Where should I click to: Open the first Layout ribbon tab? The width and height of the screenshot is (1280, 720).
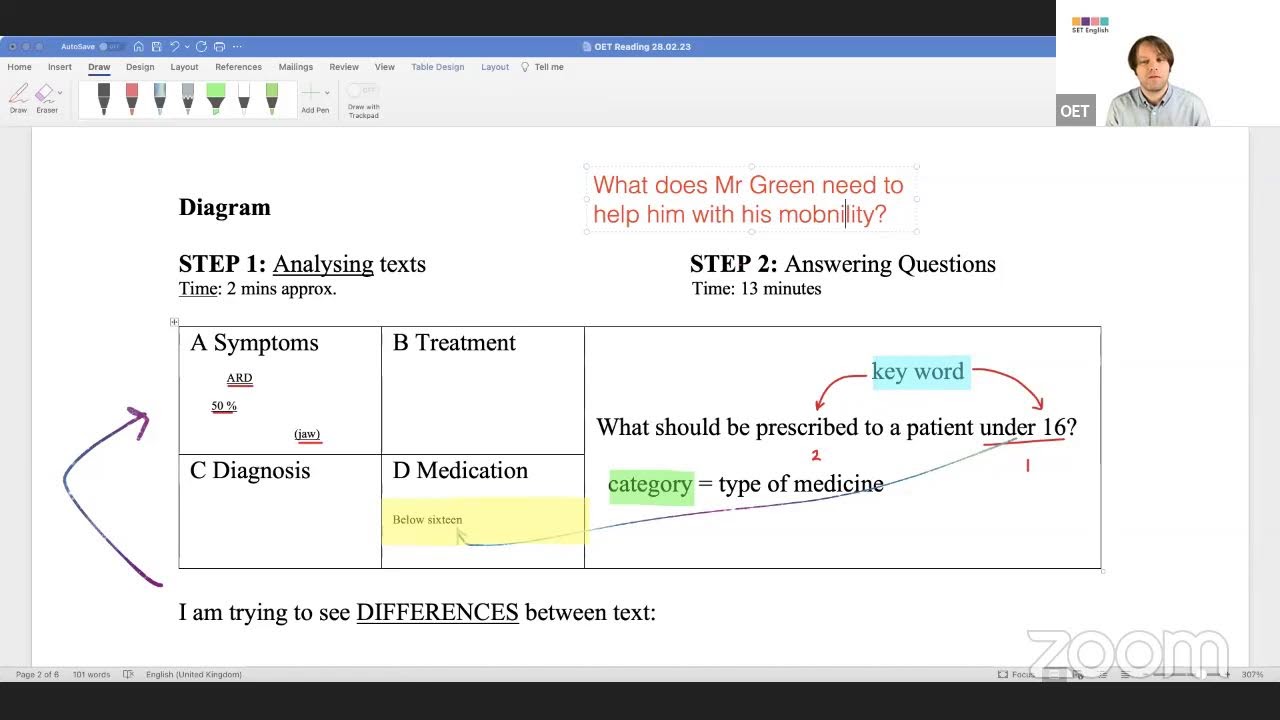tap(184, 67)
